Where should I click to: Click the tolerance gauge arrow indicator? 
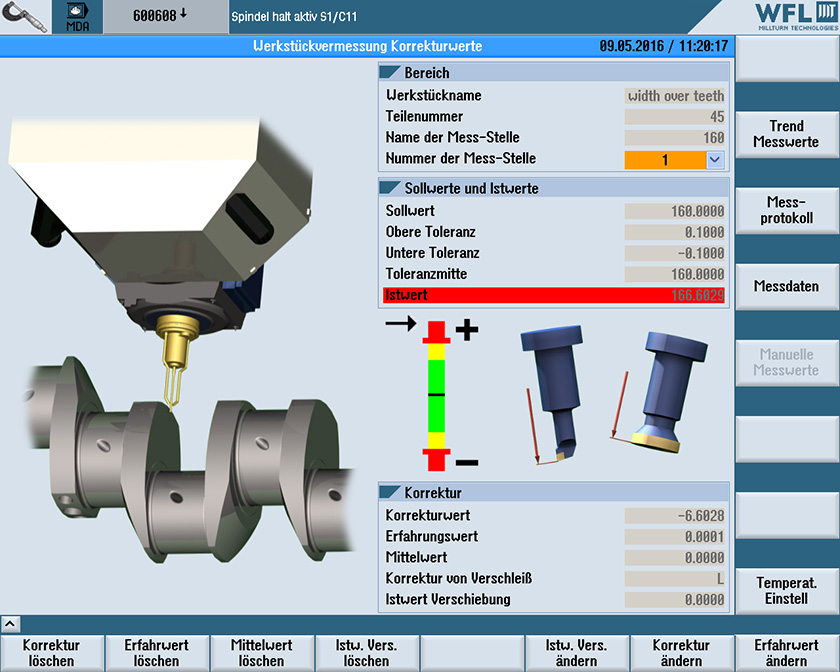[400, 324]
